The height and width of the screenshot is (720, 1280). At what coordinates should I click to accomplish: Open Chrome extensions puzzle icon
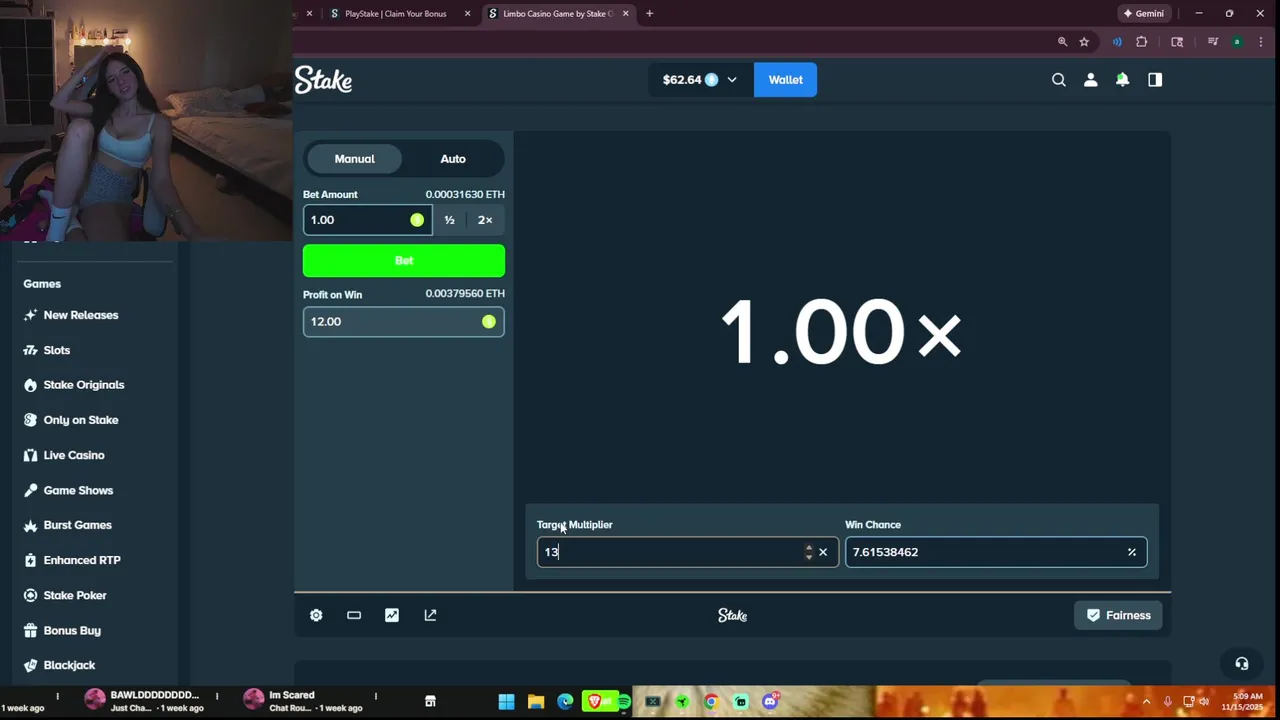(x=1142, y=42)
